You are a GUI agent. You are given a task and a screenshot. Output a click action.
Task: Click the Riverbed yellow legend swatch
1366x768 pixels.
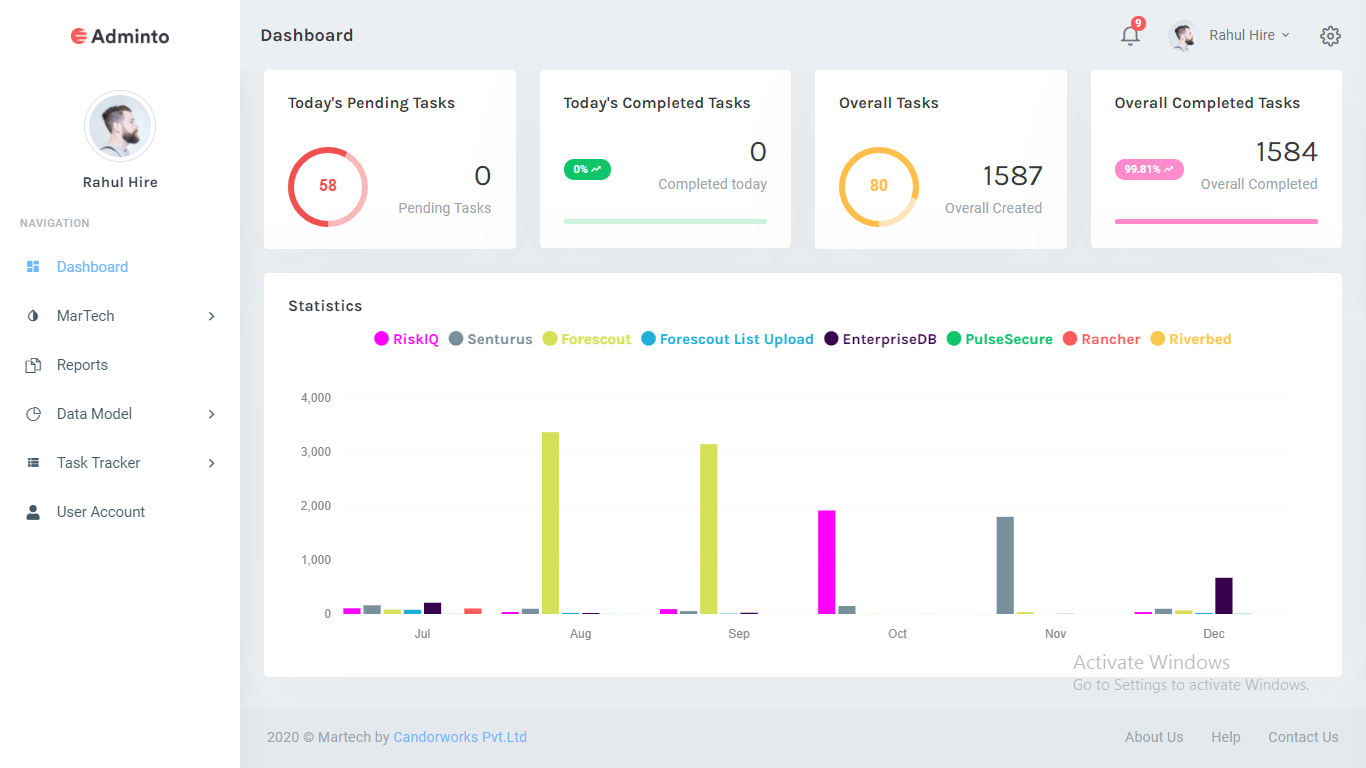click(x=1158, y=339)
